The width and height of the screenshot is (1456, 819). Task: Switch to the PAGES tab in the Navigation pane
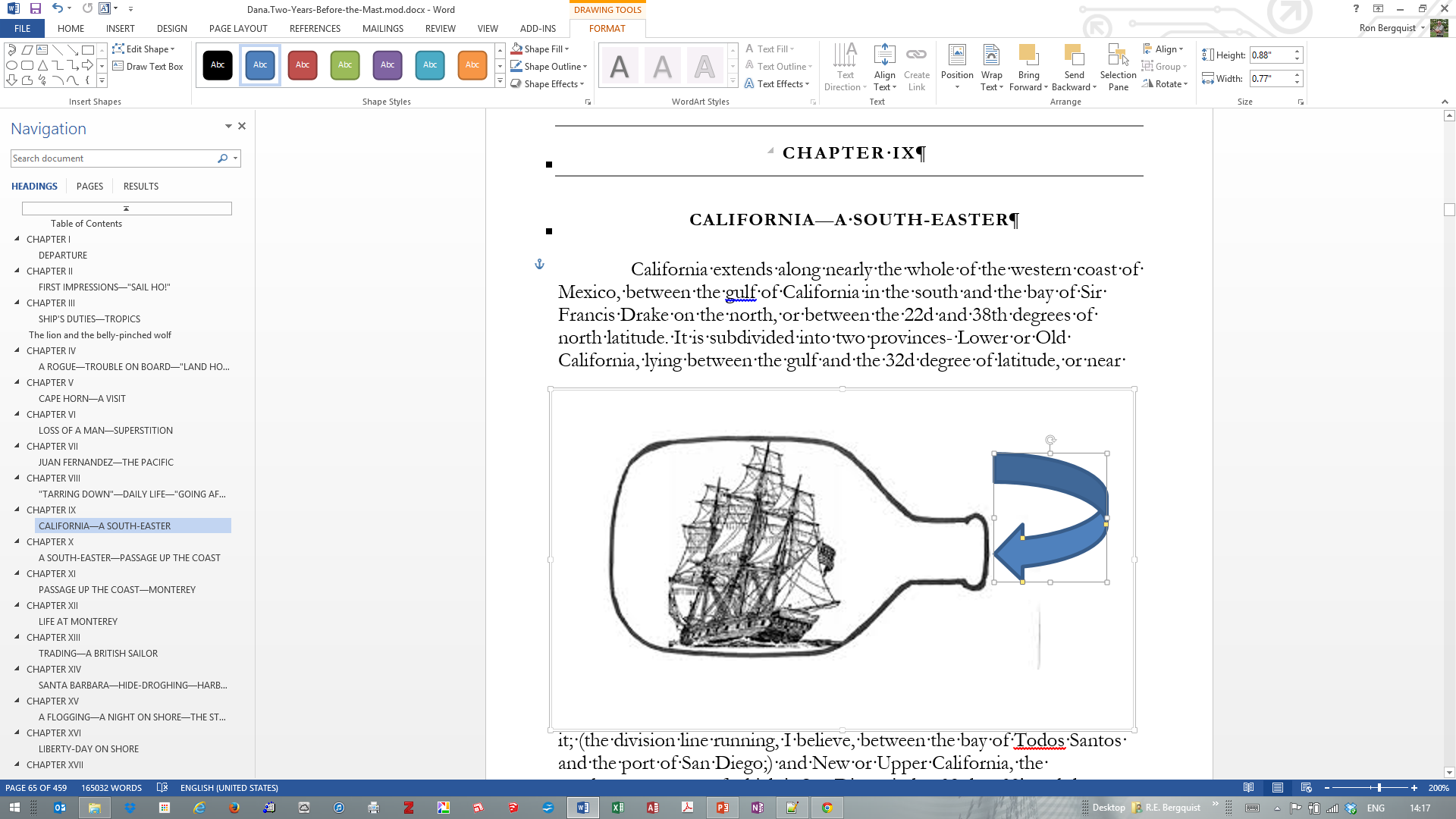89,187
